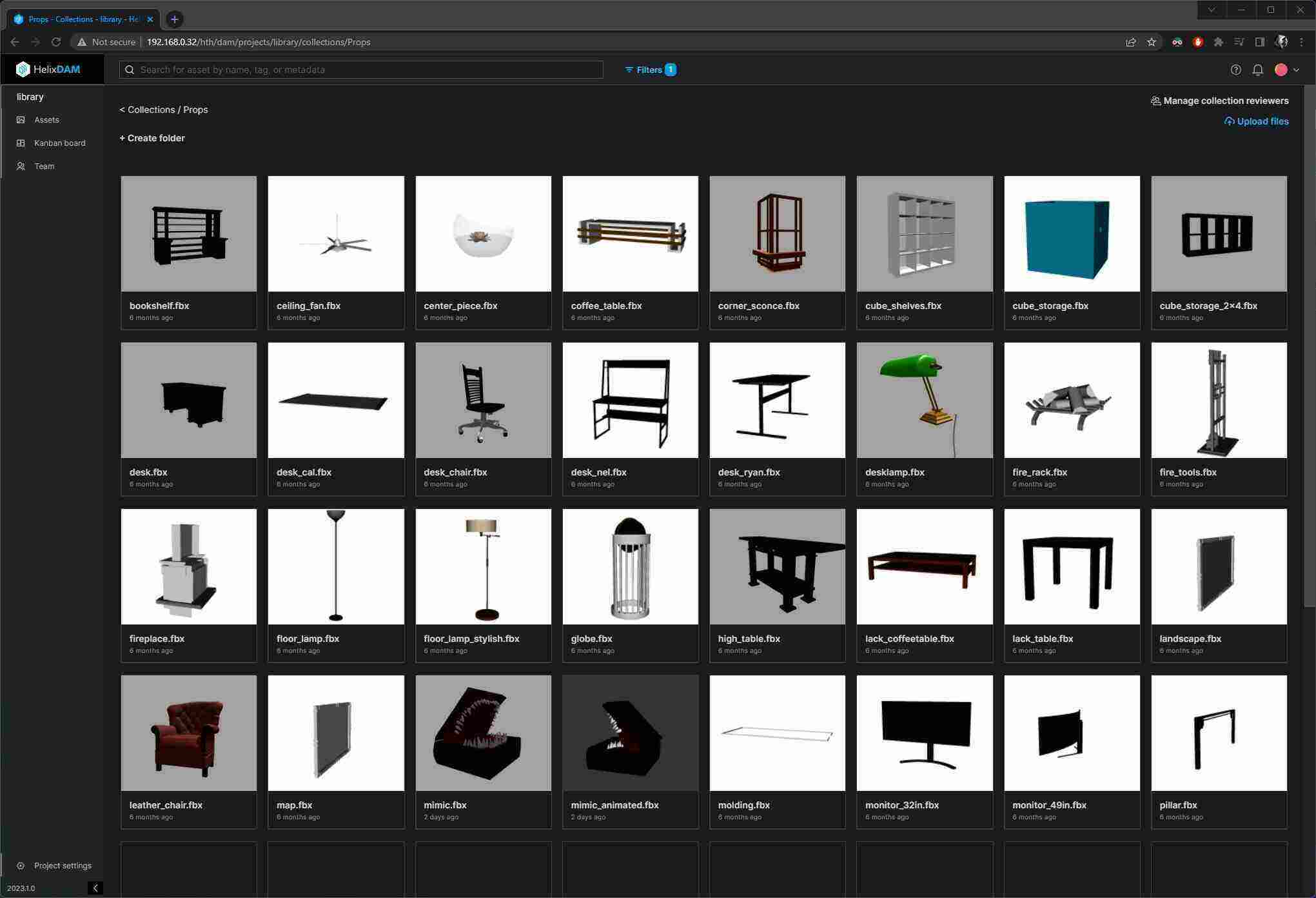Viewport: 1316px width, 898px height.
Task: Open the Kanban board from sidebar
Action: click(59, 143)
